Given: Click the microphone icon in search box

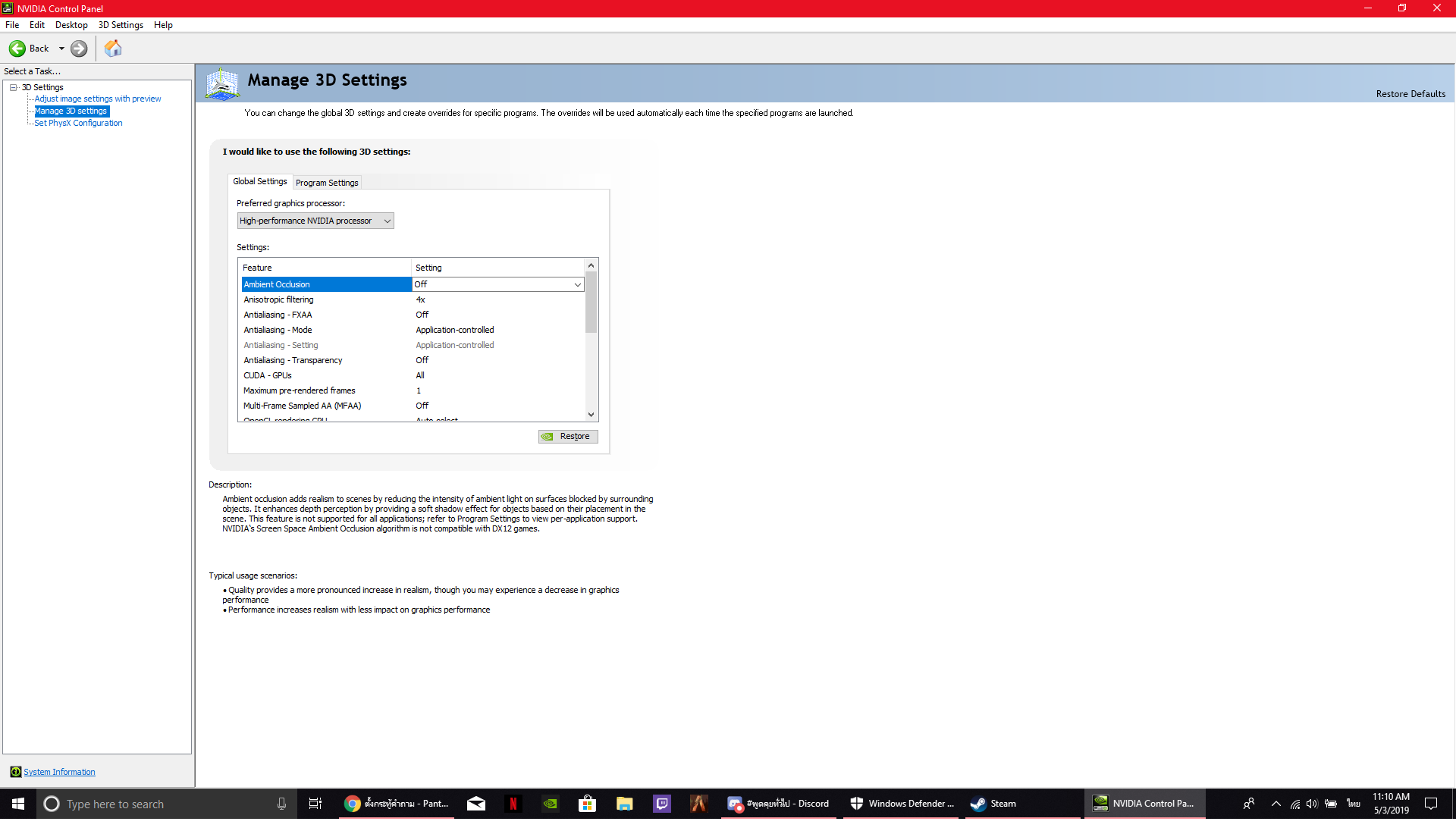Looking at the screenshot, I should (x=281, y=804).
